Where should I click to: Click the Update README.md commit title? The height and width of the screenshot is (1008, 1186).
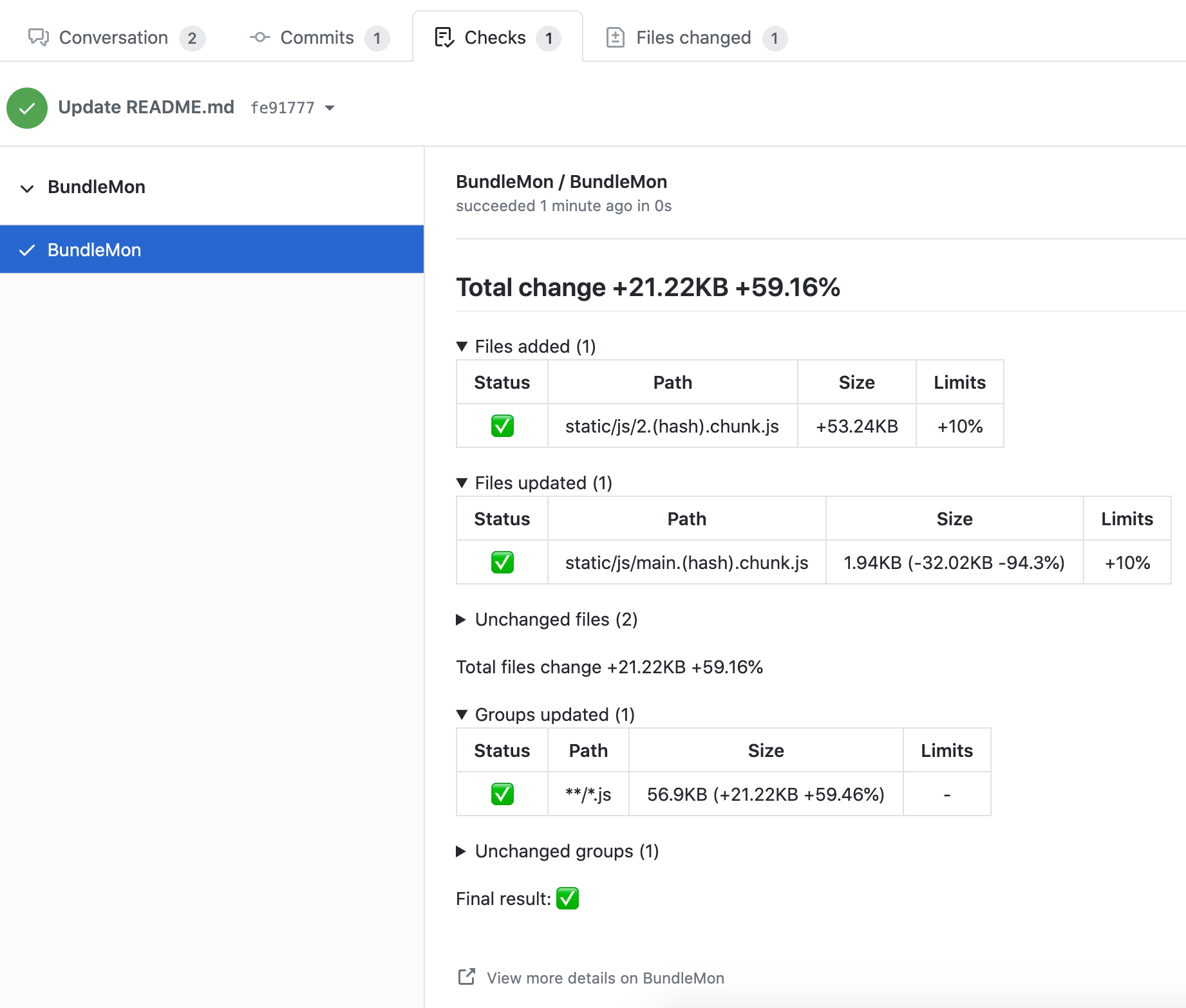coord(146,107)
